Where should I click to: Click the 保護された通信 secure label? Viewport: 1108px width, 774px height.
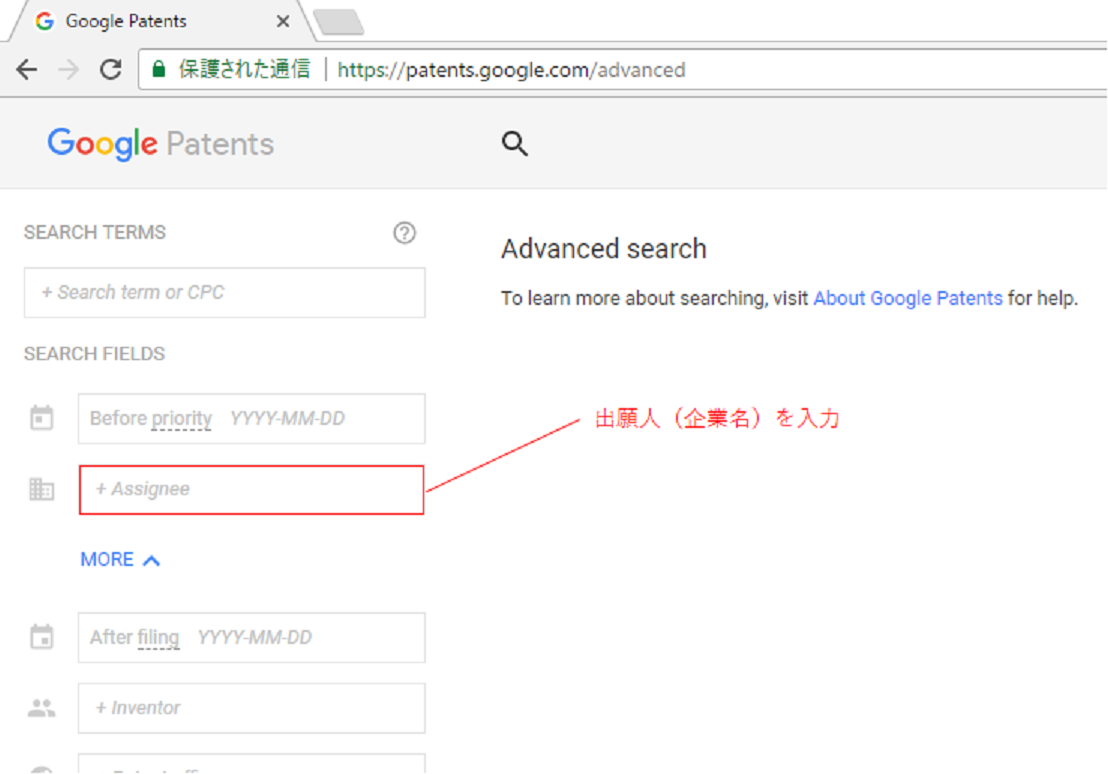[244, 69]
